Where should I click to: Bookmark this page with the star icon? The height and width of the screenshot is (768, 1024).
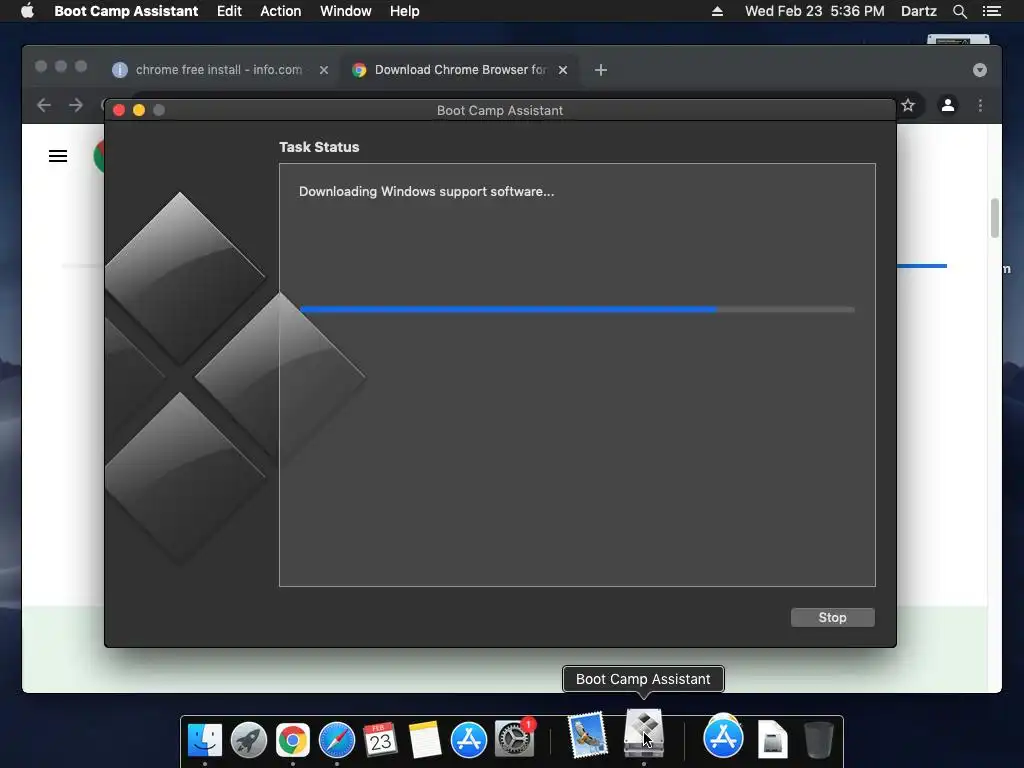(x=908, y=105)
